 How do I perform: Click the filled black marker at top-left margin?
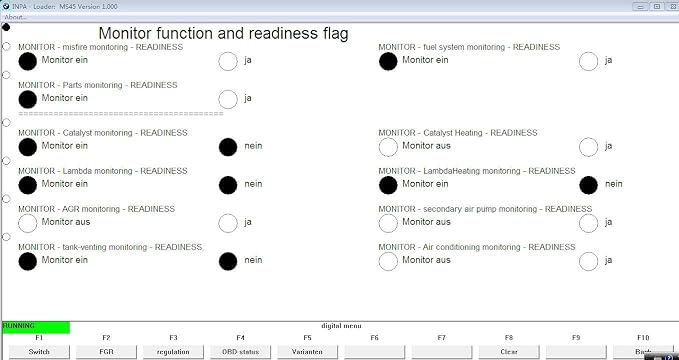[6, 27]
